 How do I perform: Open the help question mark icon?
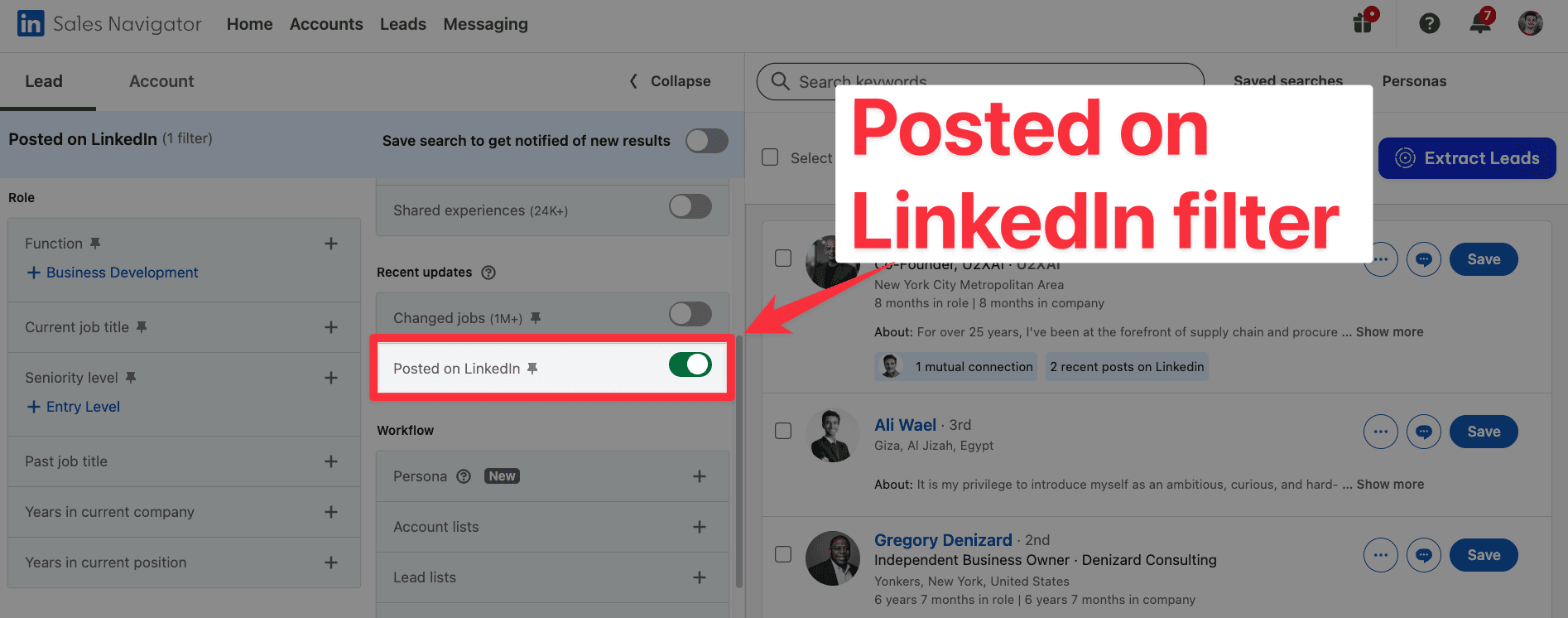pos(1430,23)
